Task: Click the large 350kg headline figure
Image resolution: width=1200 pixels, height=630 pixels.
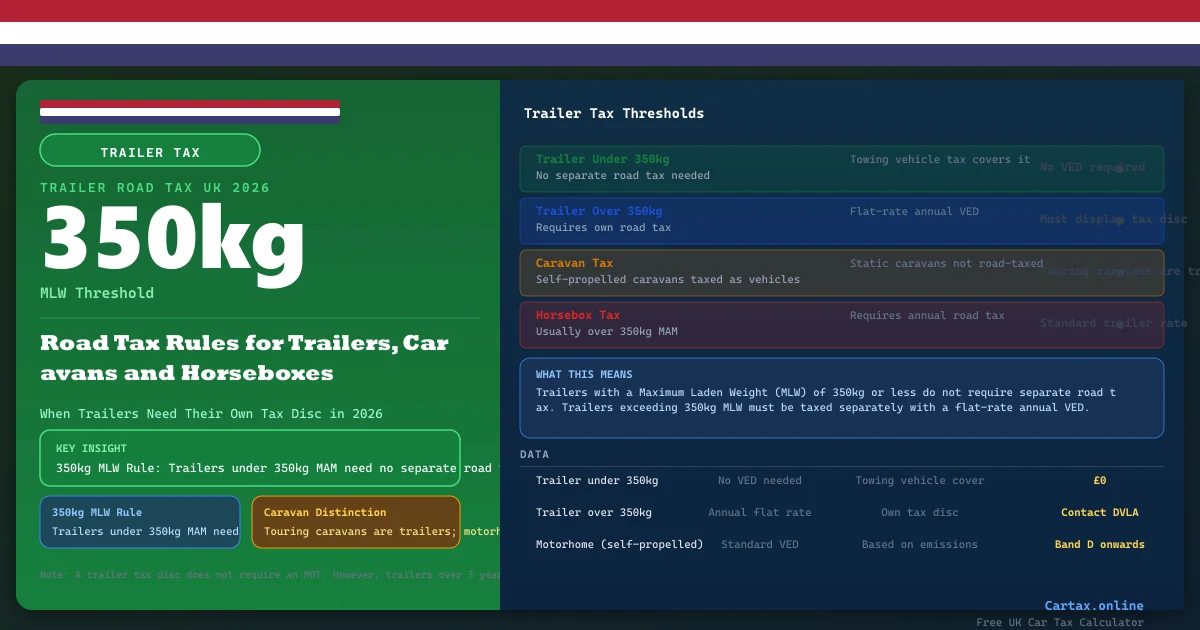Action: pos(173,238)
